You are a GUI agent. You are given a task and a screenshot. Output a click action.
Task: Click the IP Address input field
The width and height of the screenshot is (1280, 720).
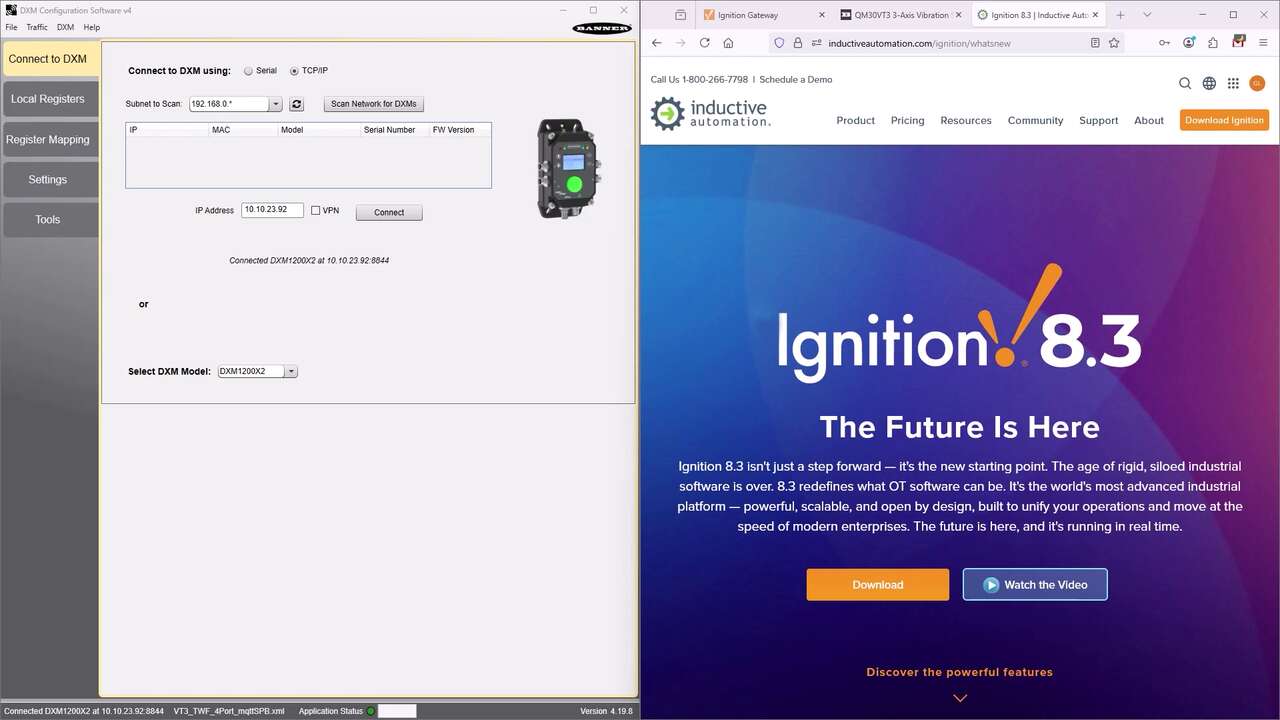(x=271, y=210)
